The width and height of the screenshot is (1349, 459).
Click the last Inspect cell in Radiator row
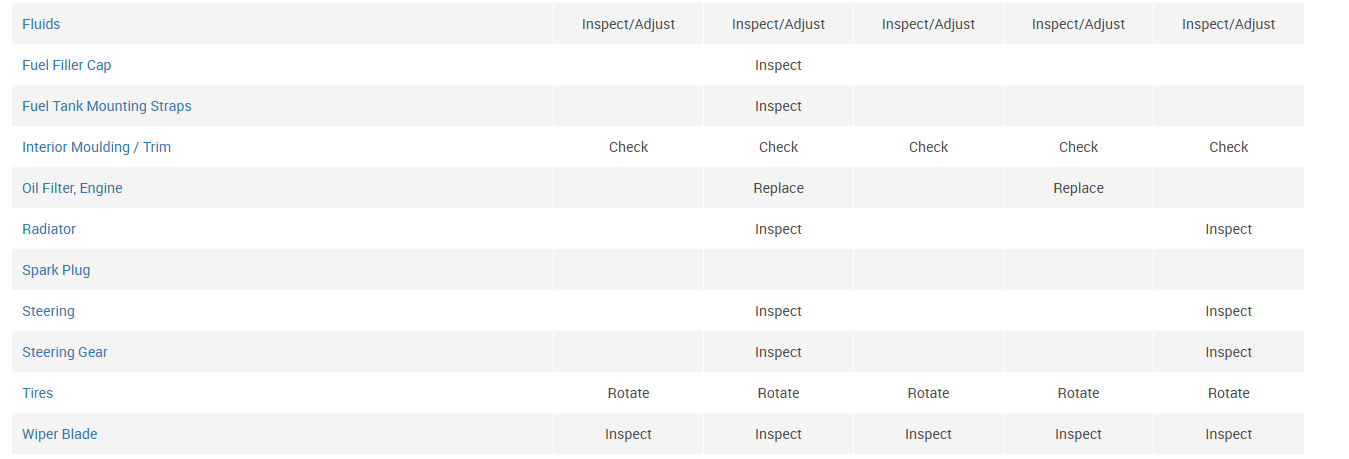click(1228, 229)
